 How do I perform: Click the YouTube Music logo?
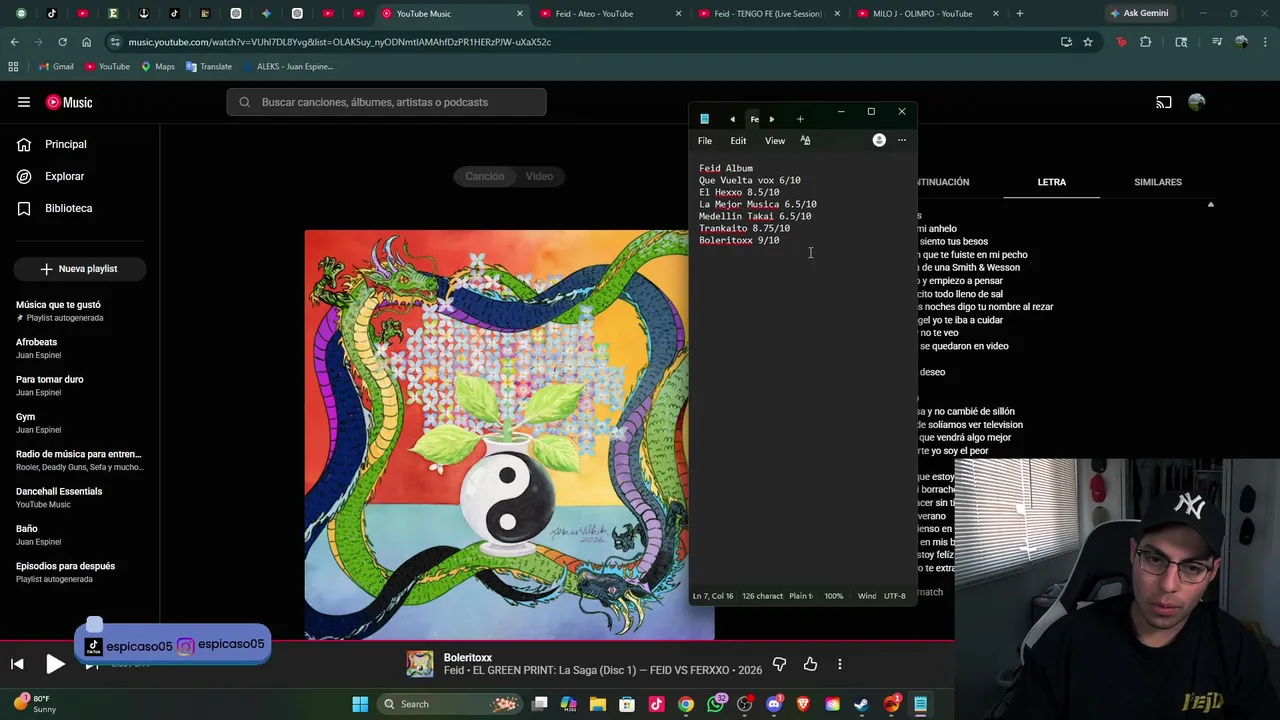69,102
